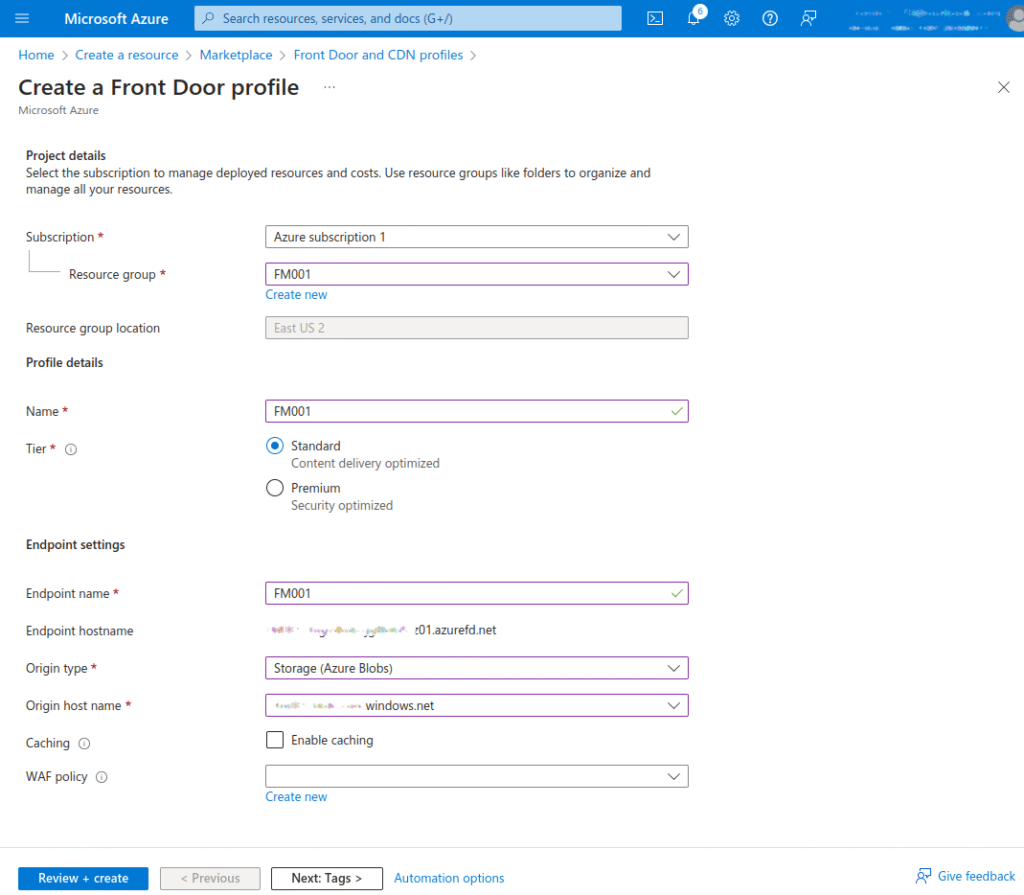Image resolution: width=1024 pixels, height=895 pixels.
Task: Click the search magnifier icon
Action: 208,18
